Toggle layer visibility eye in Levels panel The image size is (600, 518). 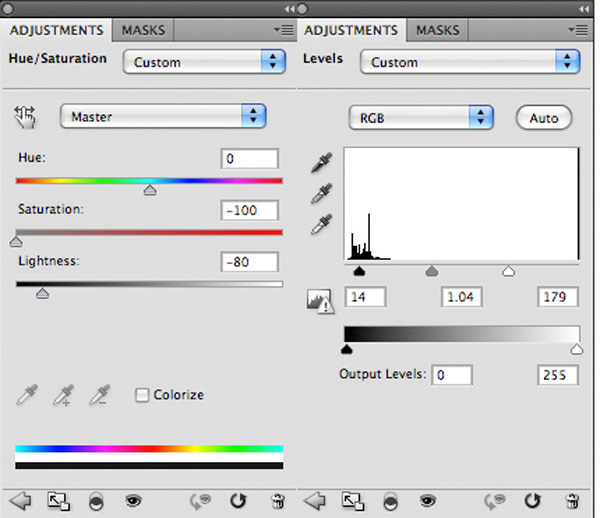[x=428, y=500]
